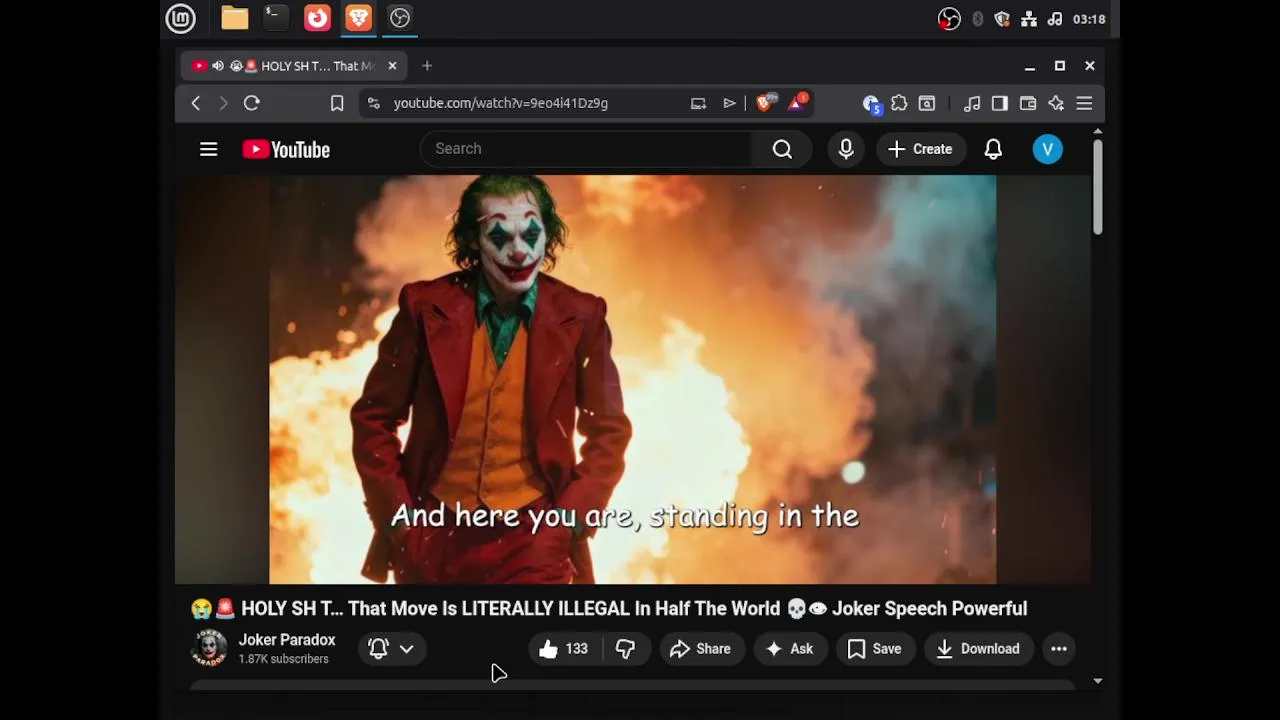Screen dimensions: 1280x720
Task: Toggle the subscription notification bell
Action: point(378,649)
